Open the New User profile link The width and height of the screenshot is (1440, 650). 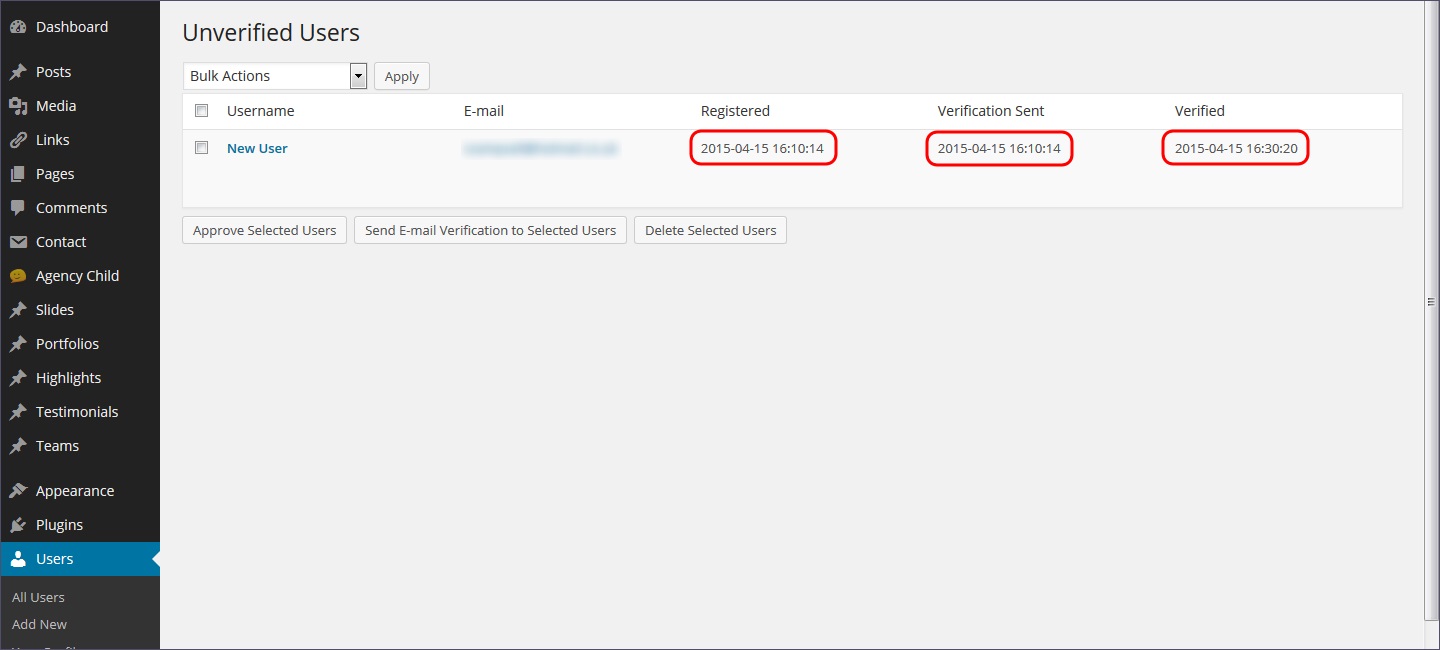pos(257,148)
